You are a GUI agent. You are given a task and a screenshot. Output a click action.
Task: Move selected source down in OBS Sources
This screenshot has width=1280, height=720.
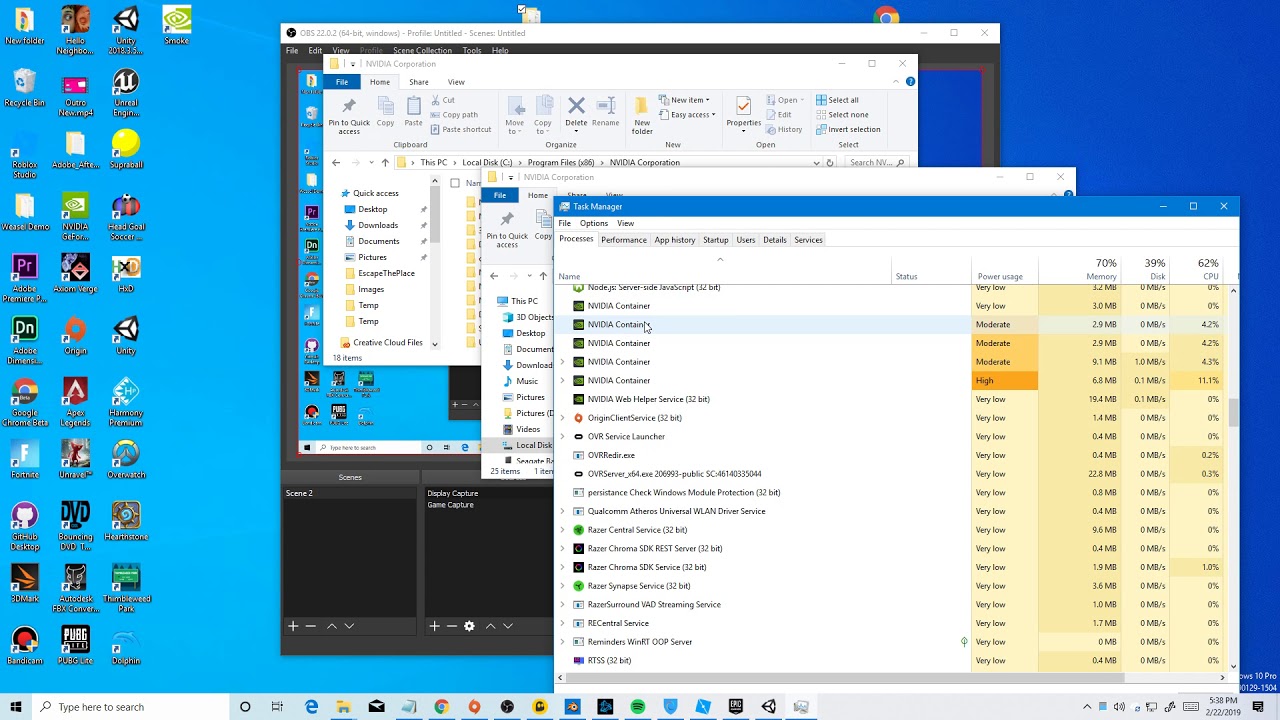[508, 626]
